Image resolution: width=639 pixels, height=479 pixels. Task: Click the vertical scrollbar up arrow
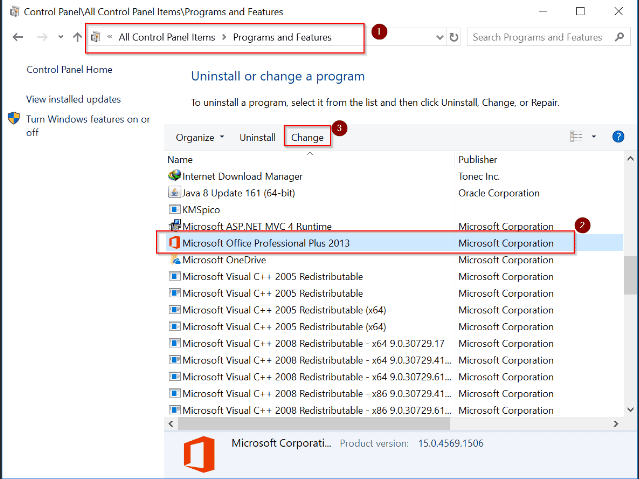tap(630, 159)
